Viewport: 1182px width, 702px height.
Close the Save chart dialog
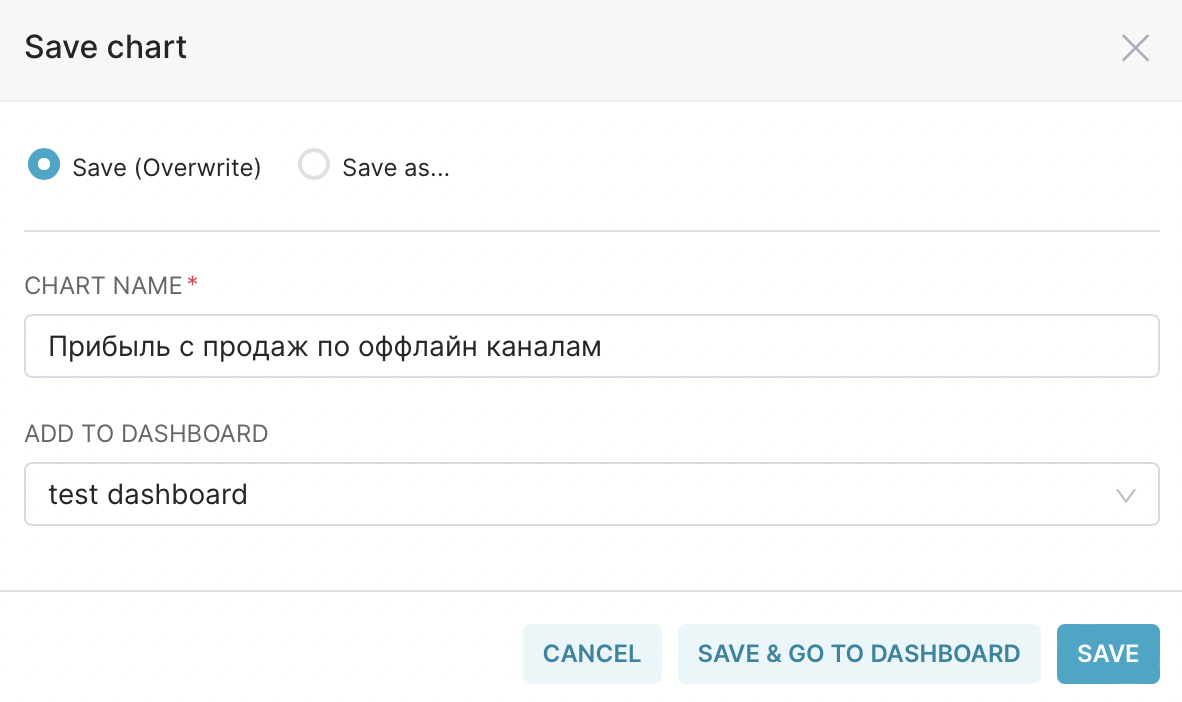(1135, 48)
